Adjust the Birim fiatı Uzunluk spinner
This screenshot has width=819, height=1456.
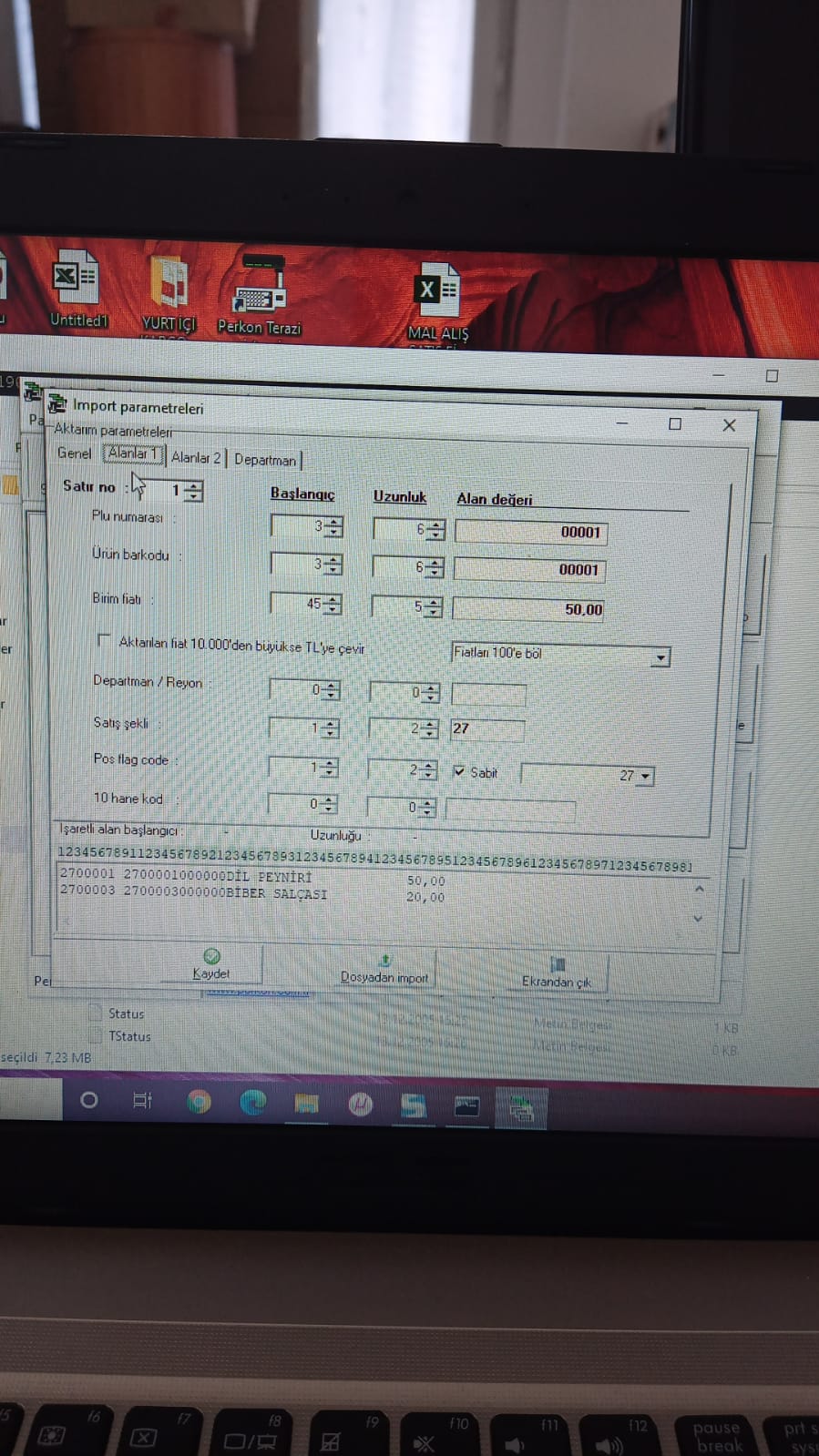433,607
